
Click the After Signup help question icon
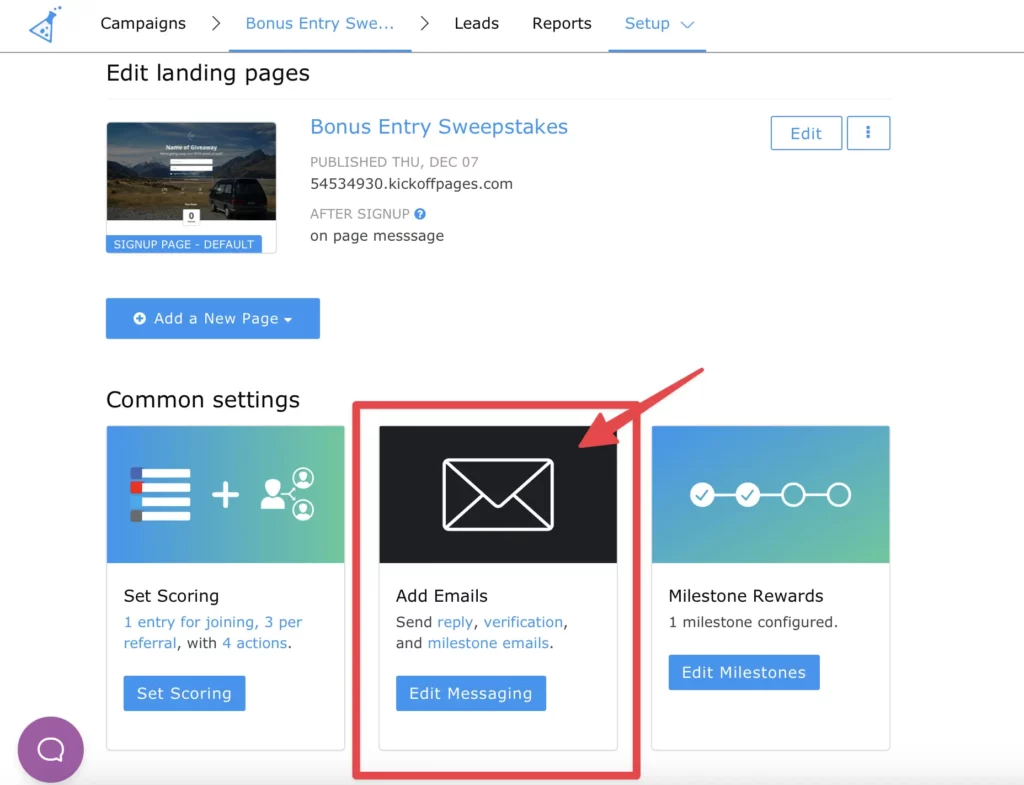420,214
